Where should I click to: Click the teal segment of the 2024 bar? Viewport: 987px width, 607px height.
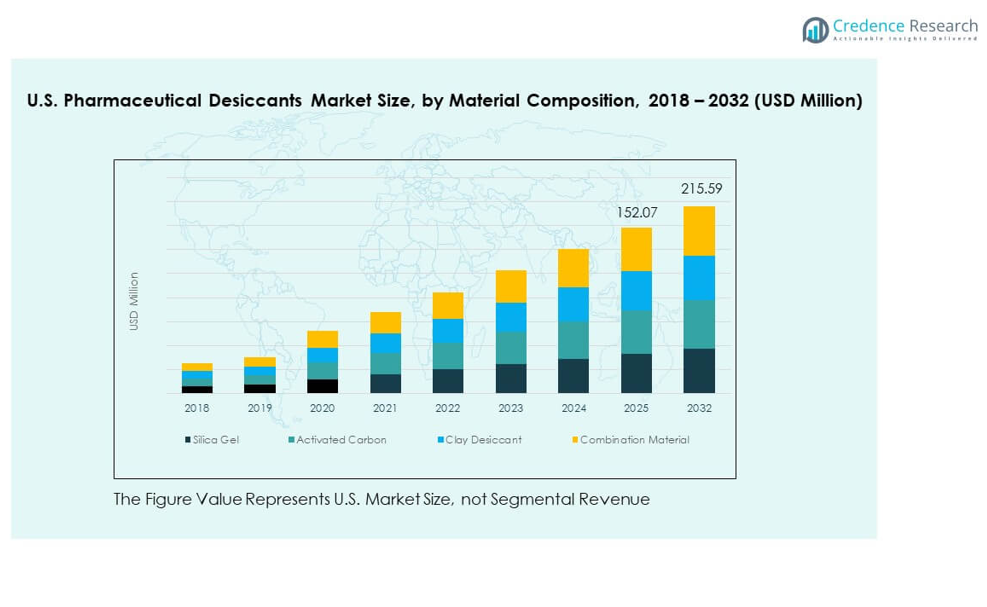(573, 340)
